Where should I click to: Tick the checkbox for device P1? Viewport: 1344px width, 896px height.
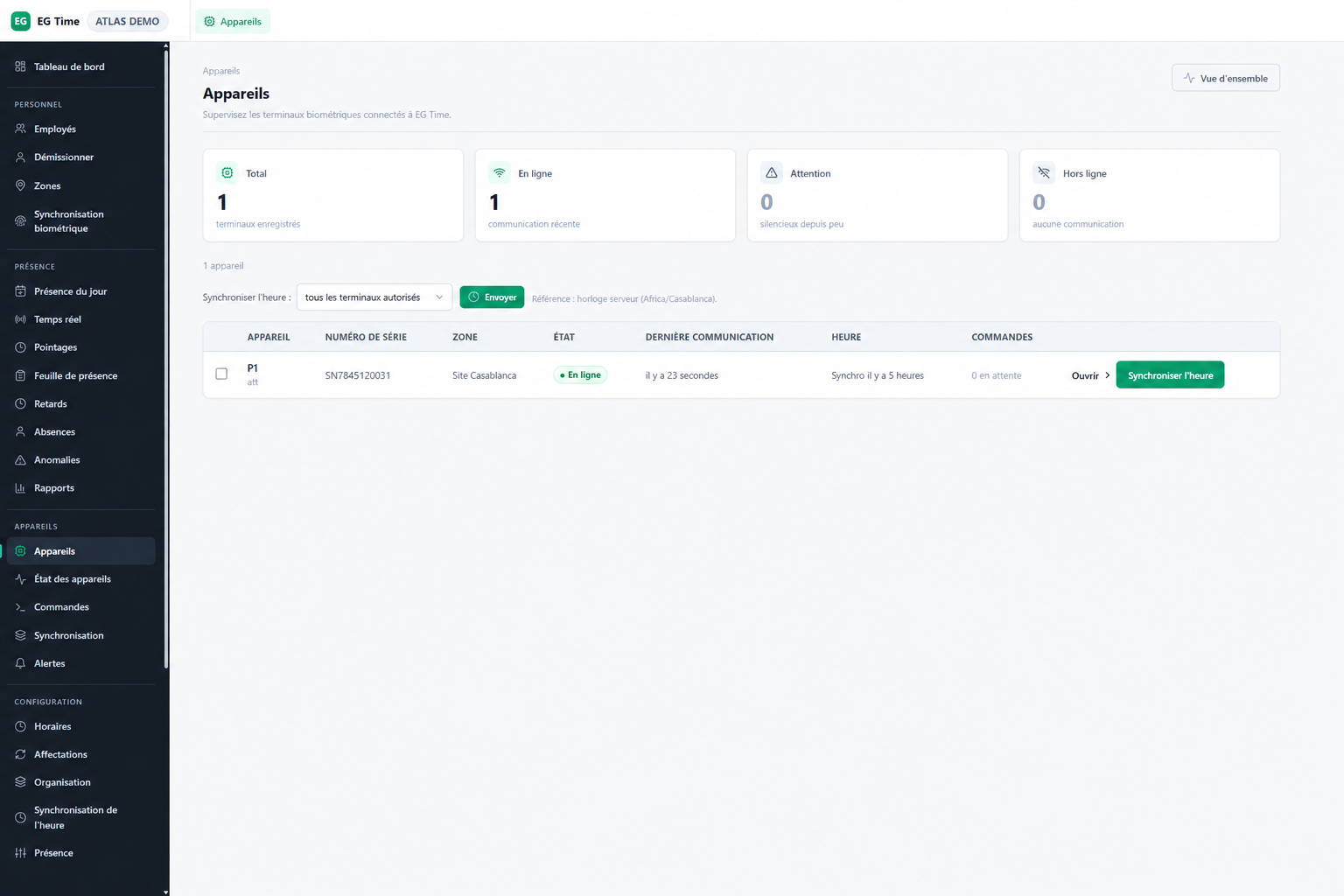pyautogui.click(x=221, y=374)
